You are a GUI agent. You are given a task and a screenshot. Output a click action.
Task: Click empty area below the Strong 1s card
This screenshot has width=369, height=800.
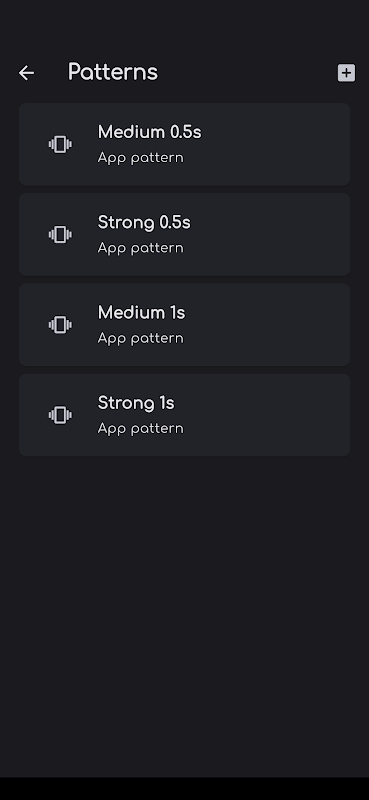click(x=184, y=612)
